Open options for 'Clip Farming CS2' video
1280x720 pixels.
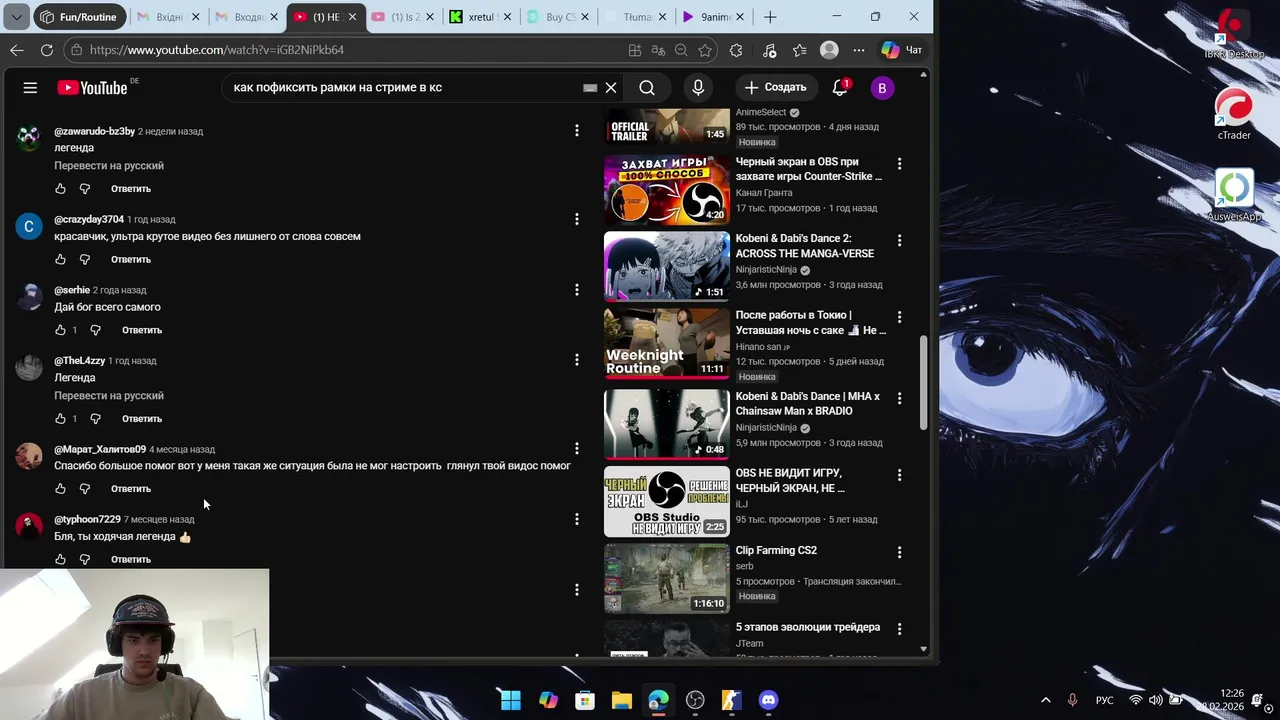pyautogui.click(x=899, y=552)
